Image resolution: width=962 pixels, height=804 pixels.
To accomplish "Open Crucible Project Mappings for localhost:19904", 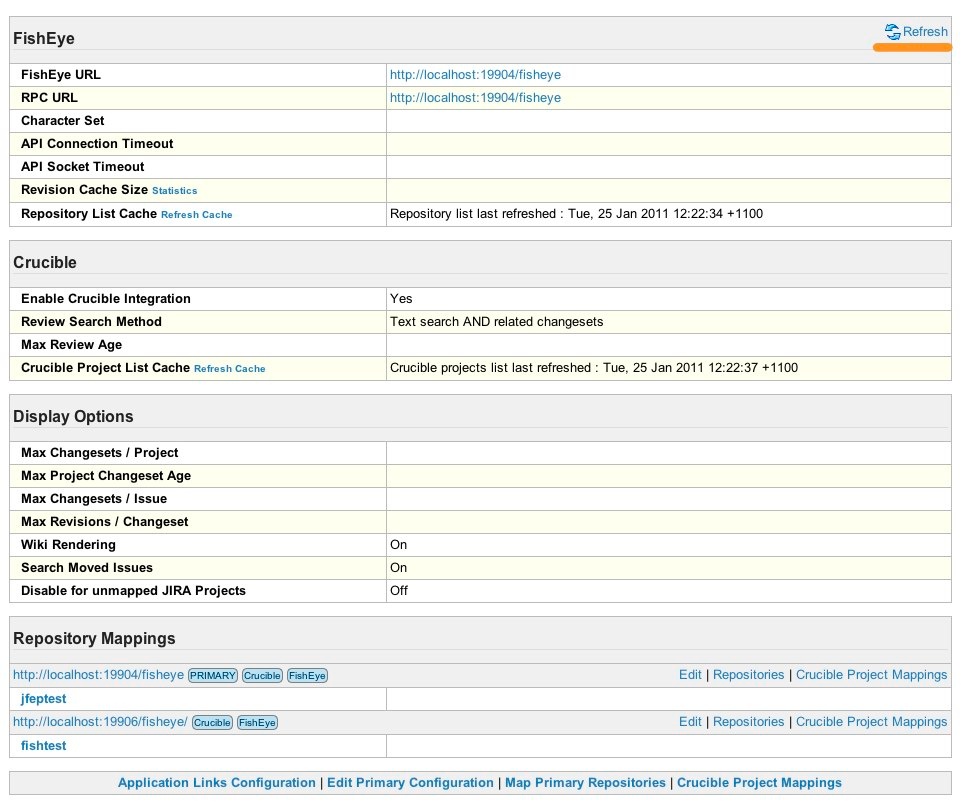I will click(871, 675).
